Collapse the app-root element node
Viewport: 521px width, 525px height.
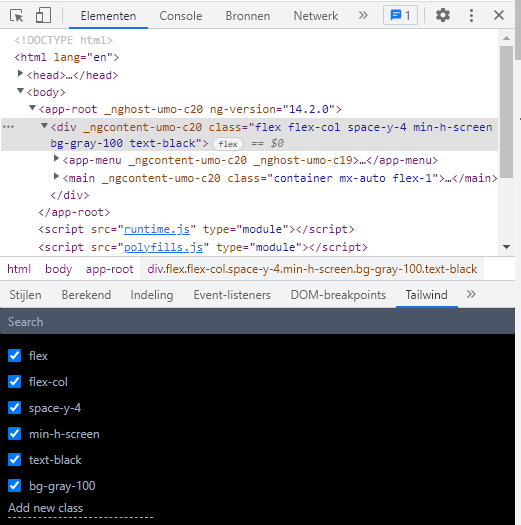tap(32, 108)
